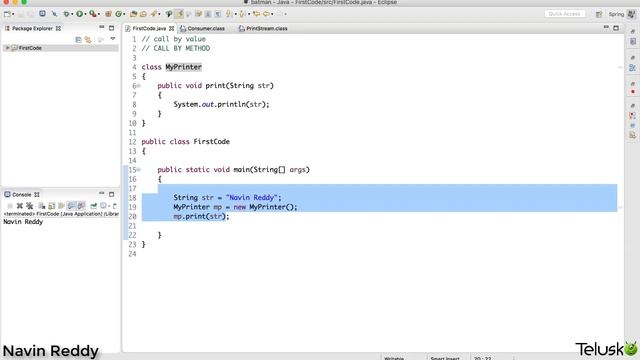The height and width of the screenshot is (360, 640).
Task: Click the Open Task icon next to Open Type
Action: click(x=143, y=14)
